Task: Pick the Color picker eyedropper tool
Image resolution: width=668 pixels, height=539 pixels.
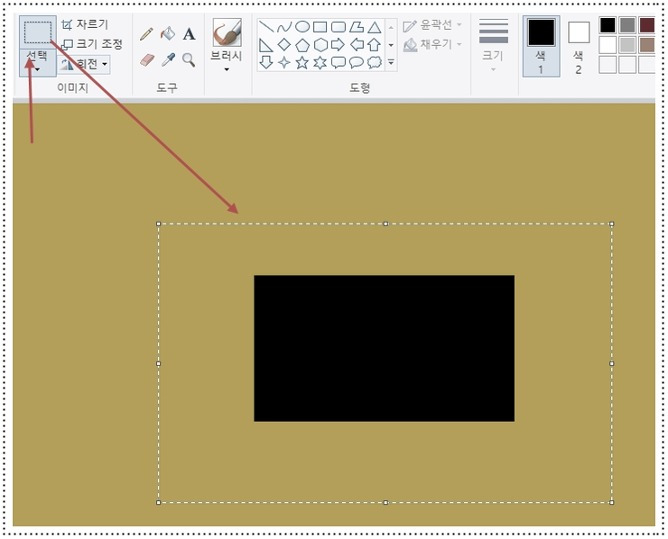Action: point(168,60)
